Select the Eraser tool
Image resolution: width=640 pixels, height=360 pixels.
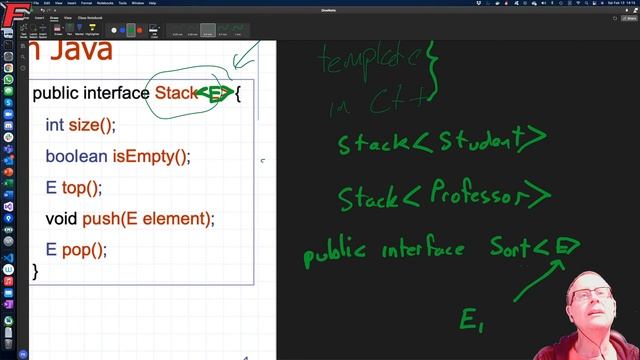point(58,30)
